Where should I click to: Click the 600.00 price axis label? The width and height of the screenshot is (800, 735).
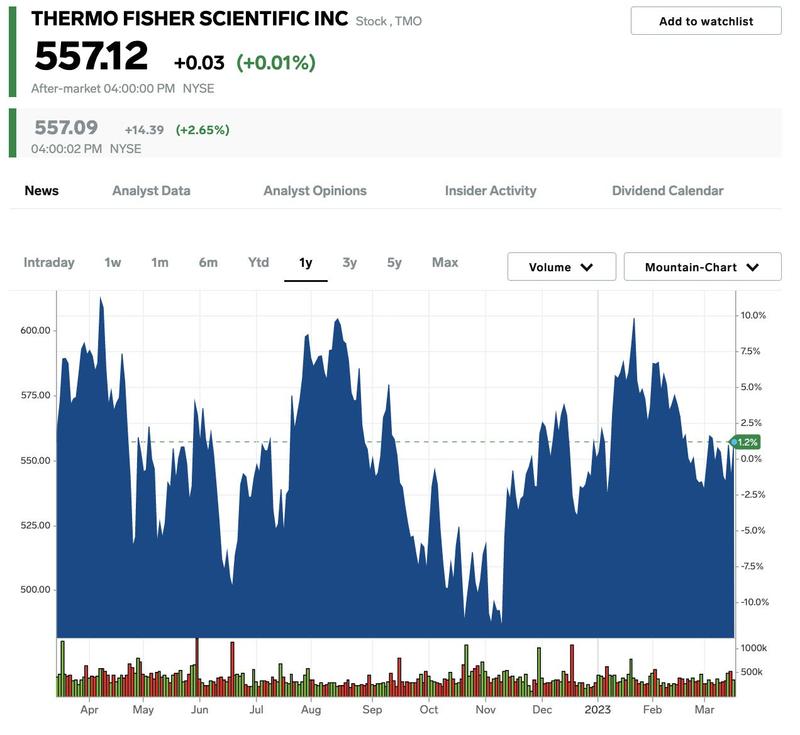click(x=35, y=331)
